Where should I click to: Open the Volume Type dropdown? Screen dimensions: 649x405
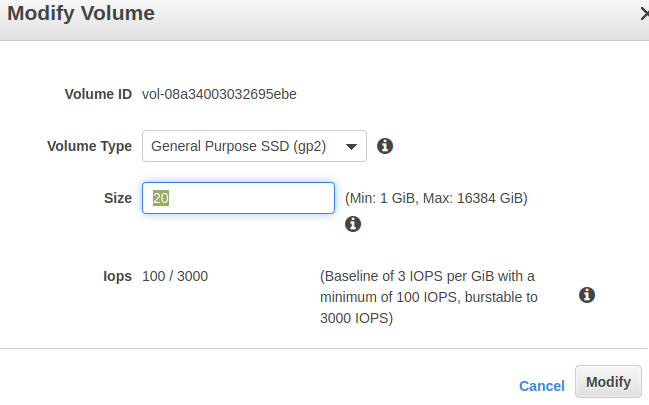pyautogui.click(x=254, y=146)
